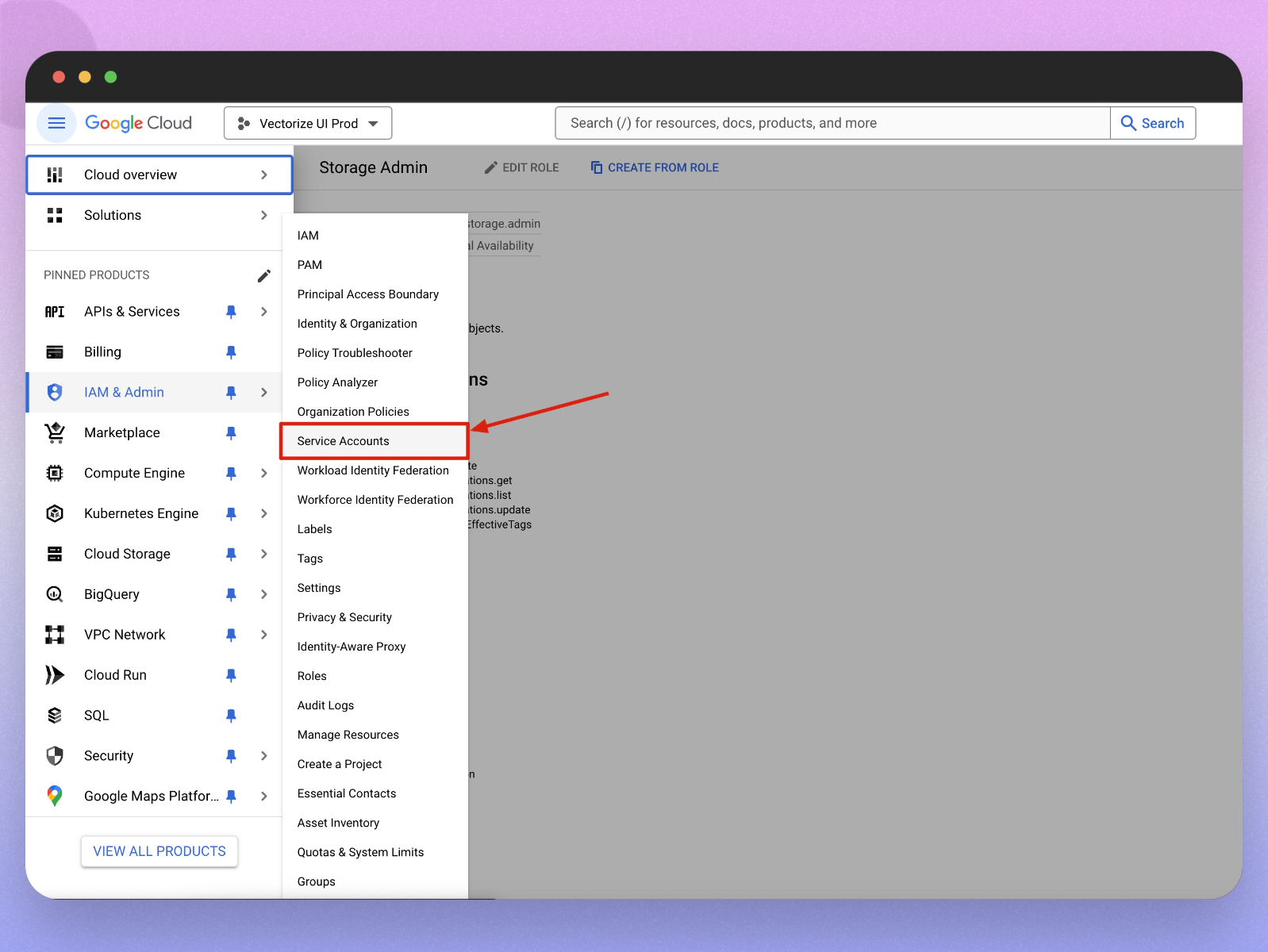Edit pinned products with pencil icon

point(264,275)
